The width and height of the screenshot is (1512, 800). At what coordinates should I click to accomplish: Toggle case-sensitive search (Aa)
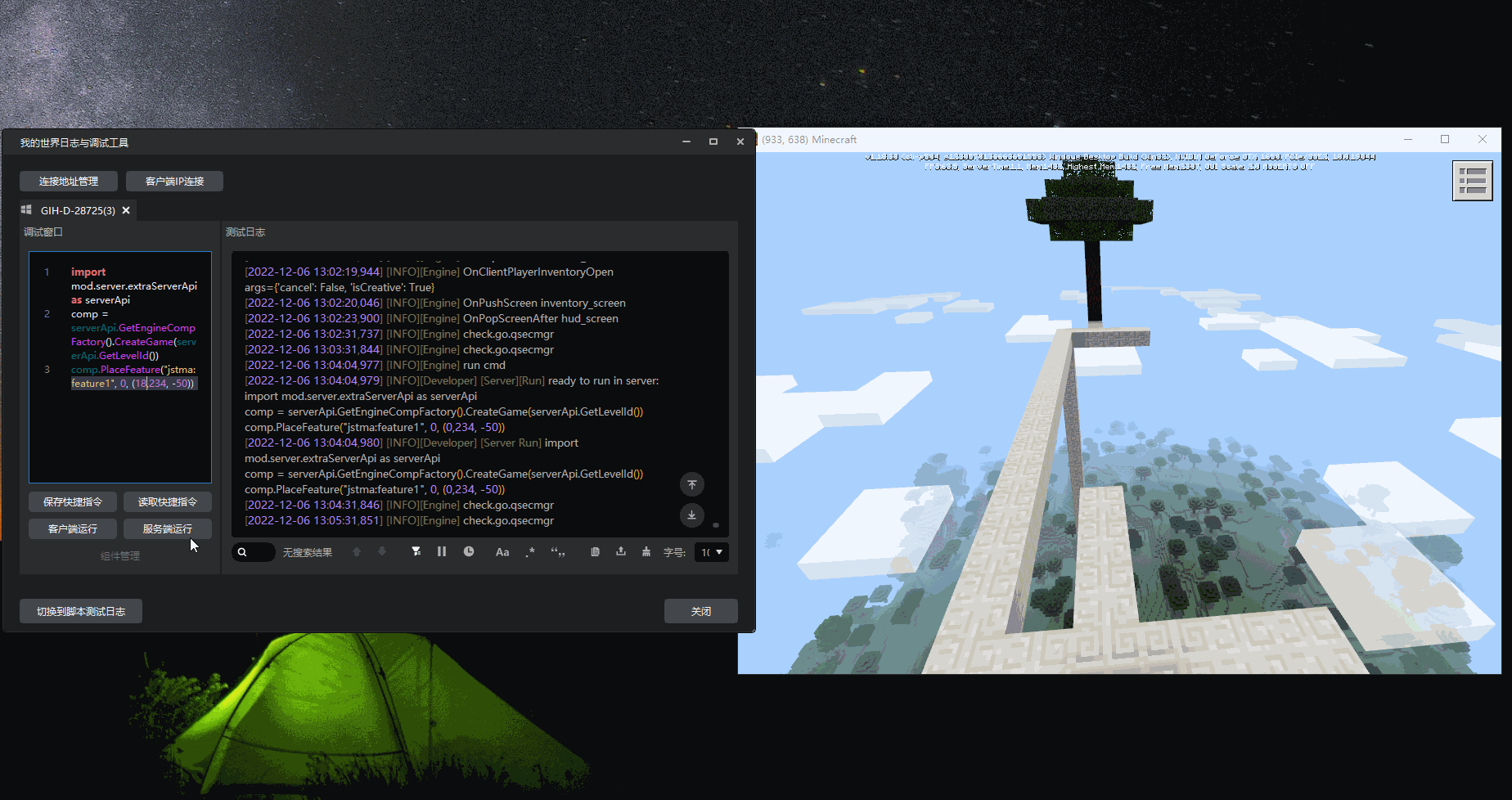pos(502,552)
